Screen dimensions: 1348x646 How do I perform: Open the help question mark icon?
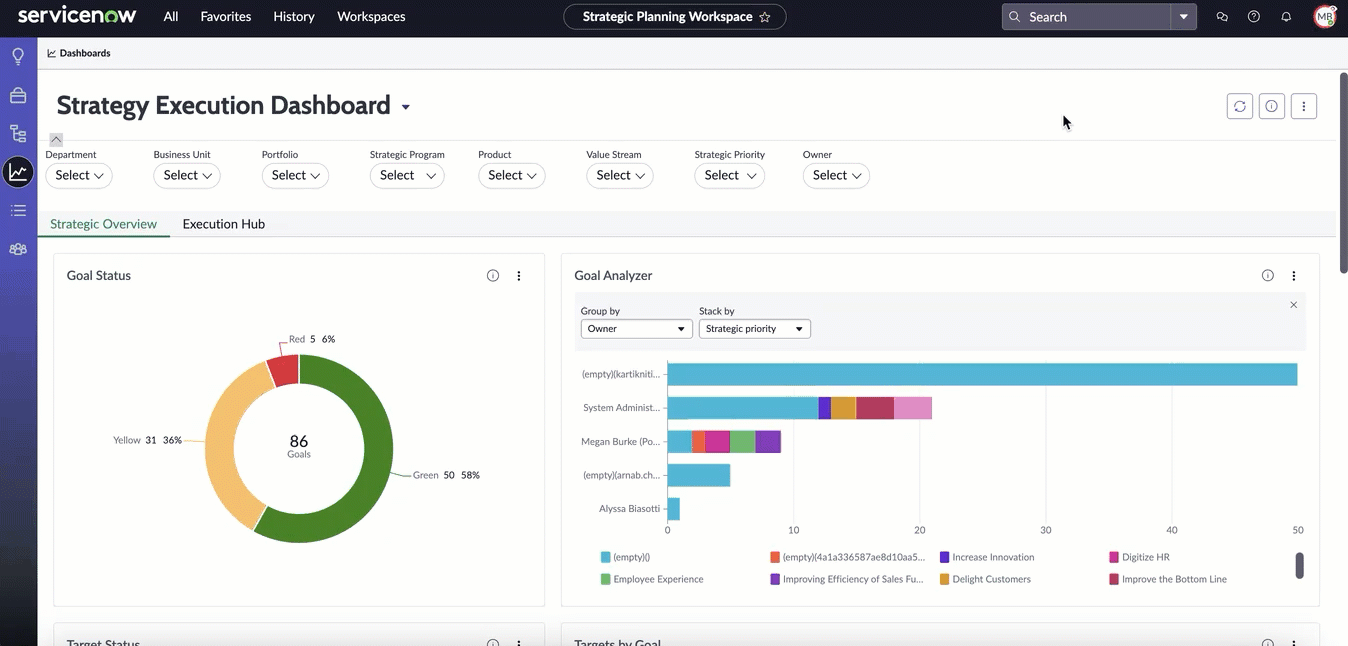click(1254, 17)
